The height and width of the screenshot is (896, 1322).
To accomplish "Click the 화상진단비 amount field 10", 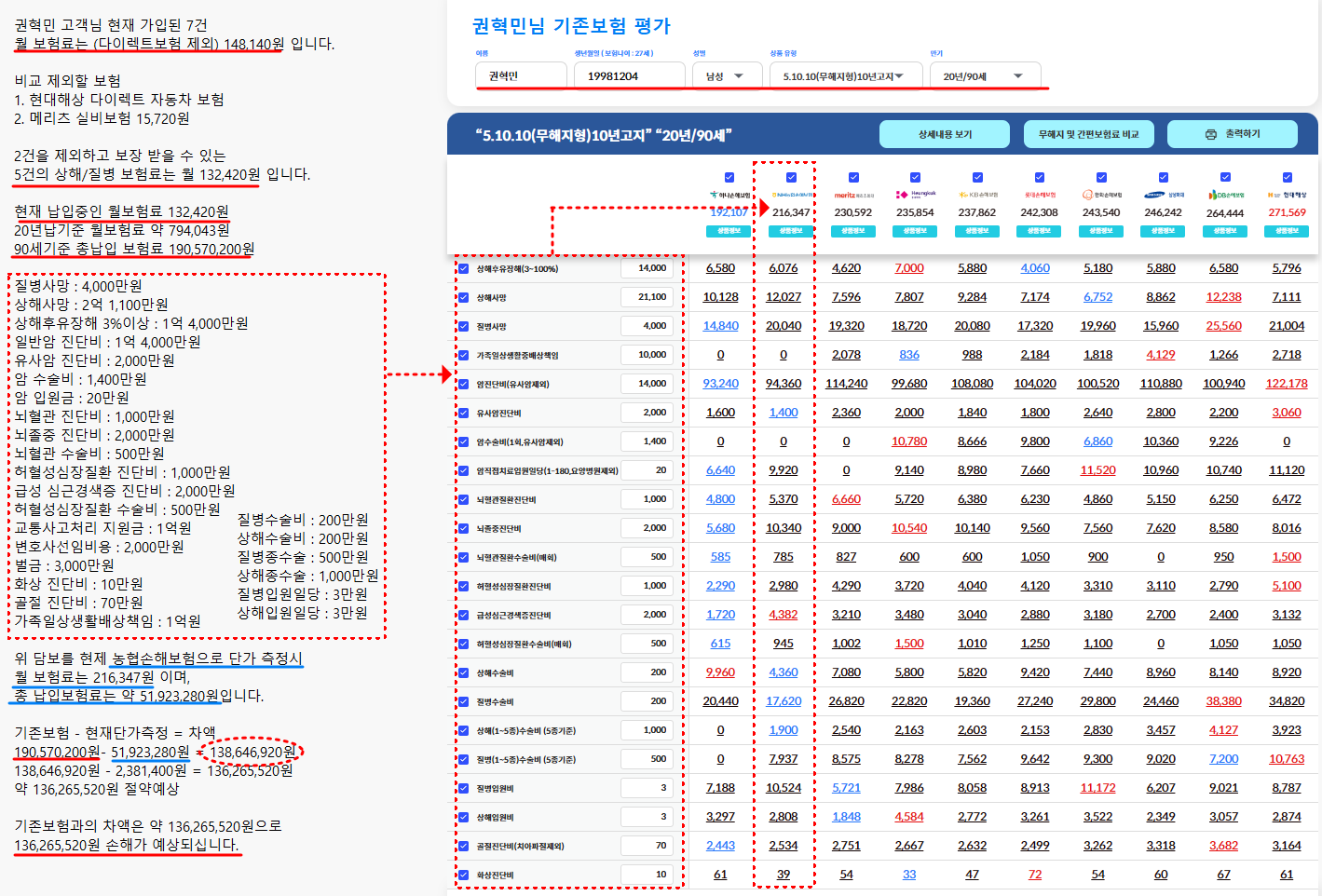I will (647, 875).
